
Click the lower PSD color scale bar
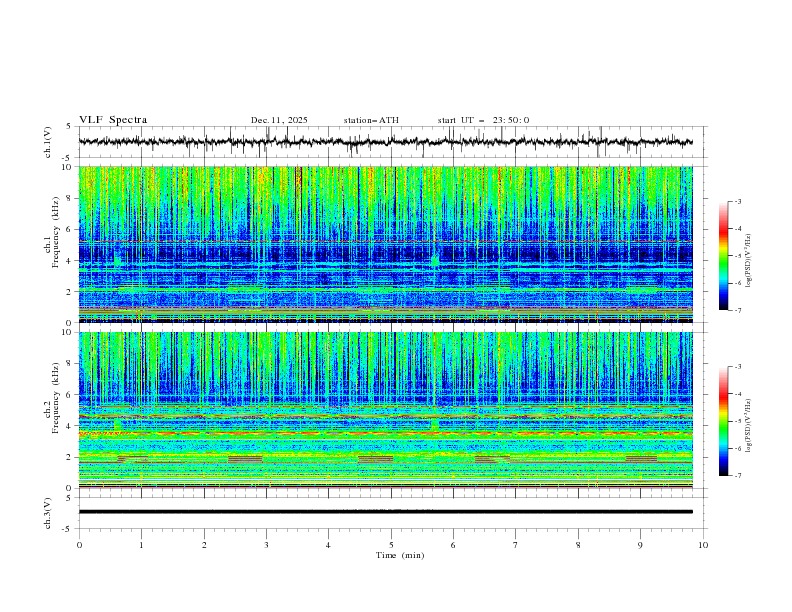tap(723, 421)
